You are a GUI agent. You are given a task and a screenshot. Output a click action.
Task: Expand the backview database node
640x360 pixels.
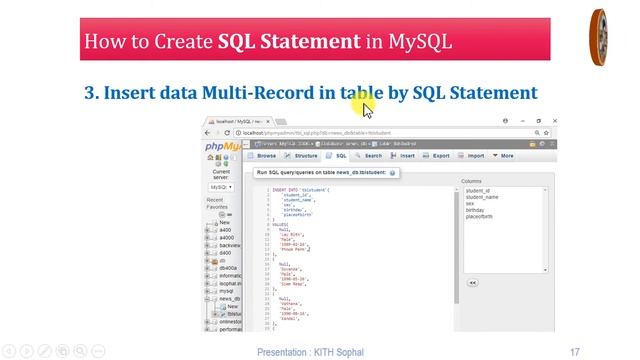(x=207, y=246)
